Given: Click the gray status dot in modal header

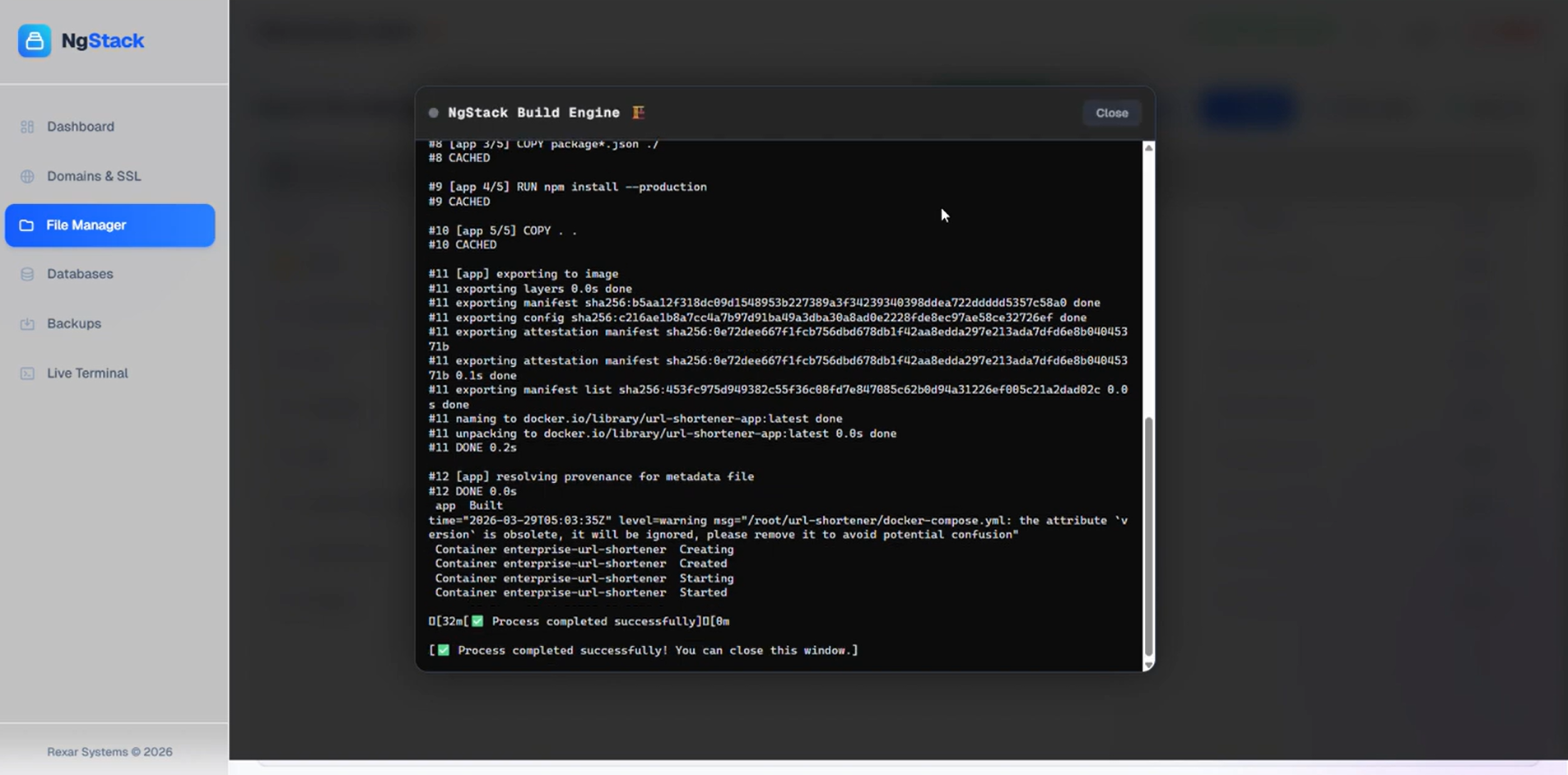Looking at the screenshot, I should (x=434, y=113).
